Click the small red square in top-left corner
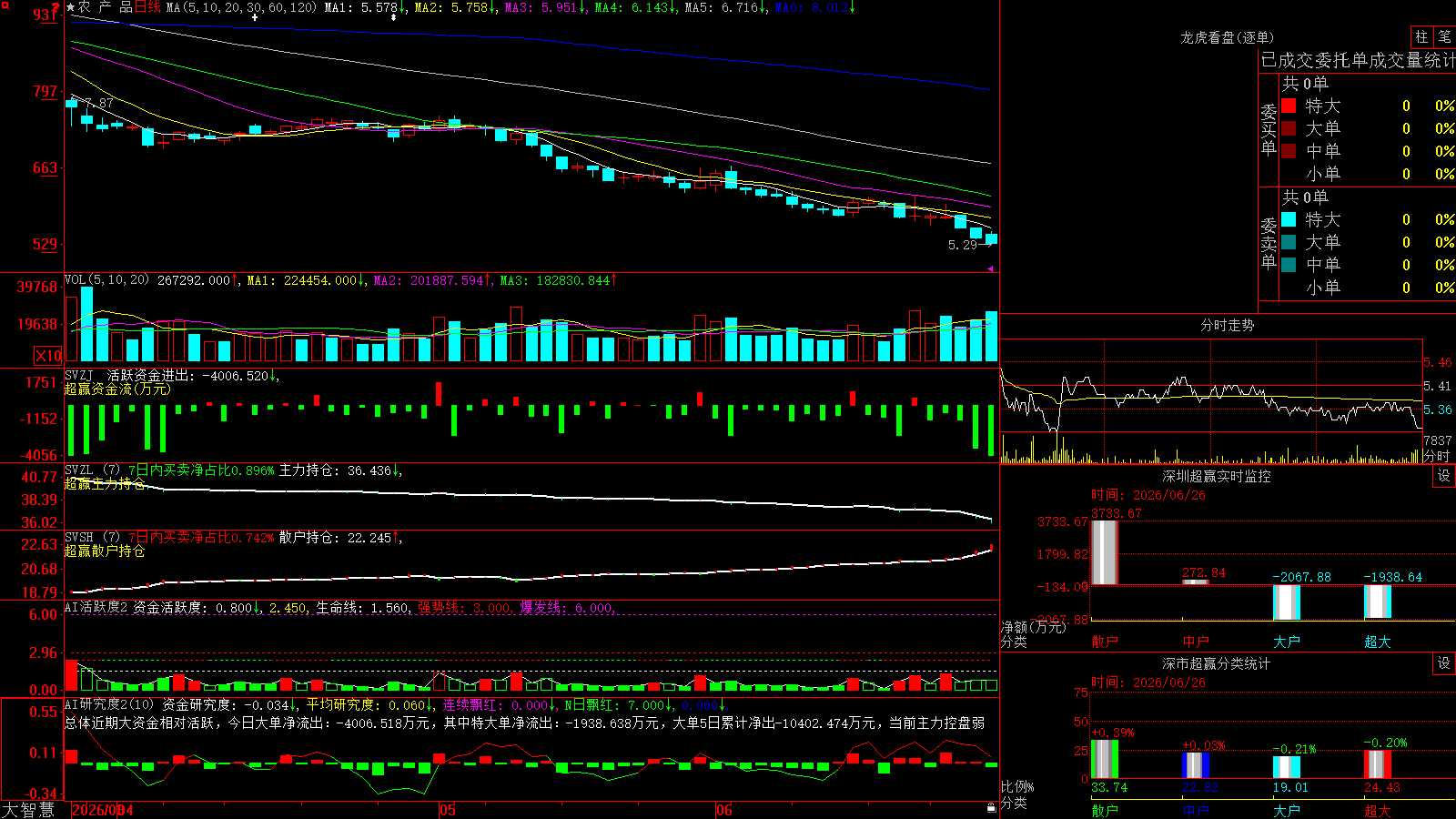 pyautogui.click(x=4, y=5)
